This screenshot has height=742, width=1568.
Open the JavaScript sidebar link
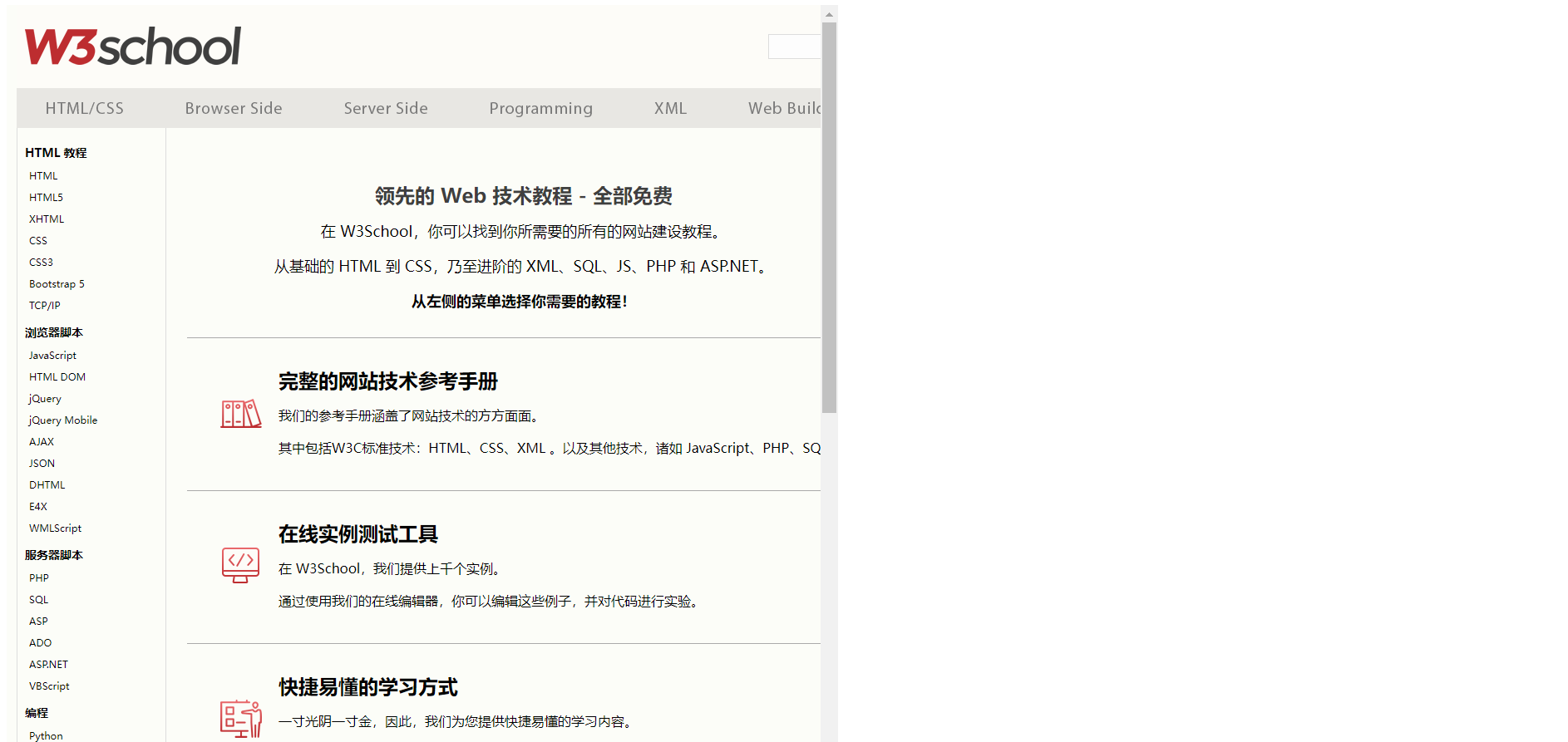(x=52, y=356)
